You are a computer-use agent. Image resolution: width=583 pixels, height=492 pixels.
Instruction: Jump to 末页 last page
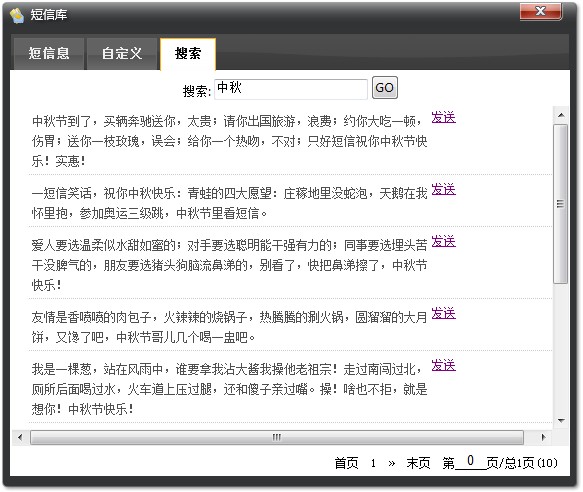[x=418, y=463]
